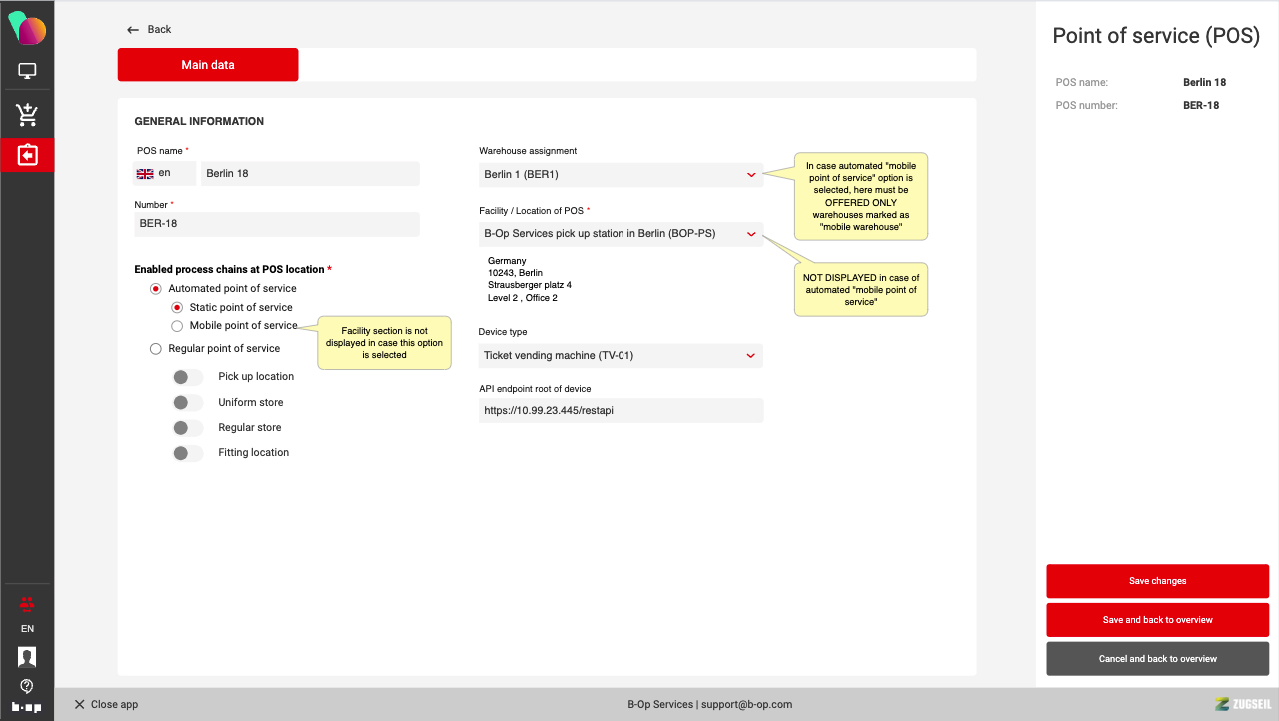This screenshot has width=1279, height=721.
Task: Click the API endpoint root input field
Action: coord(620,410)
